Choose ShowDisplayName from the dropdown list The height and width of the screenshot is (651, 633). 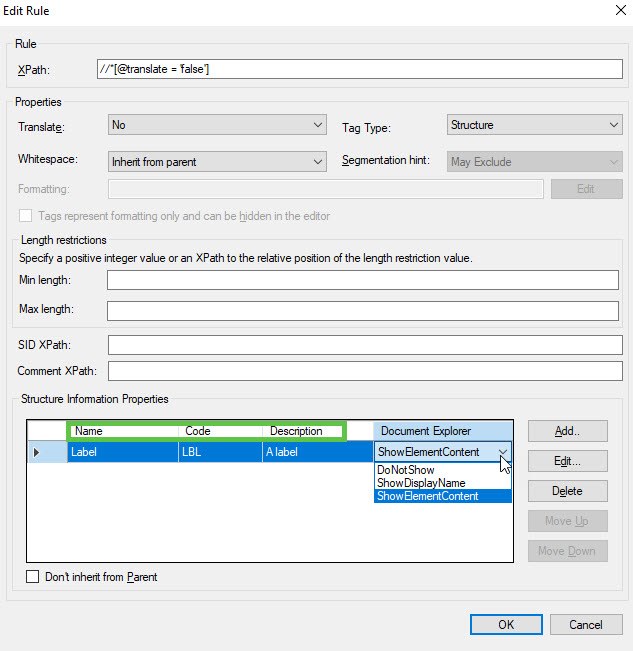pos(442,483)
